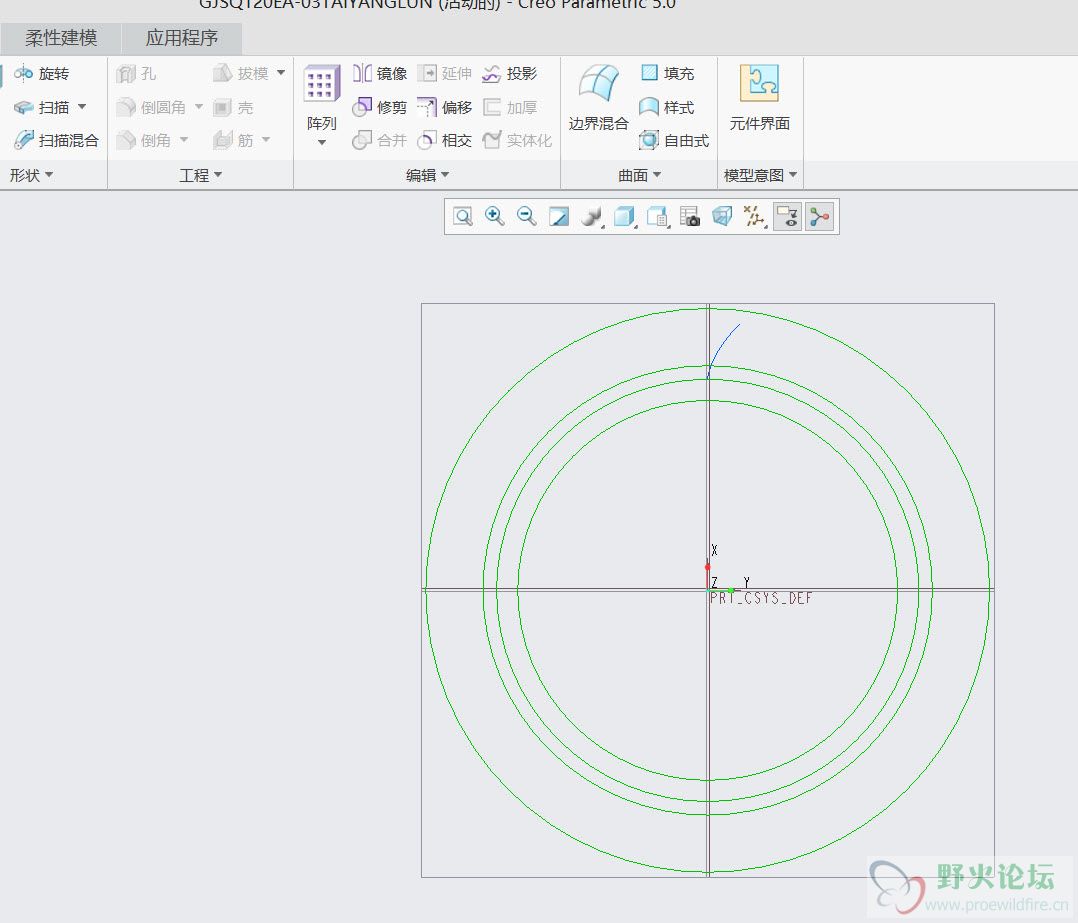Click the 孔 (Hole) tool
The width and height of the screenshot is (1078, 923).
(136, 74)
